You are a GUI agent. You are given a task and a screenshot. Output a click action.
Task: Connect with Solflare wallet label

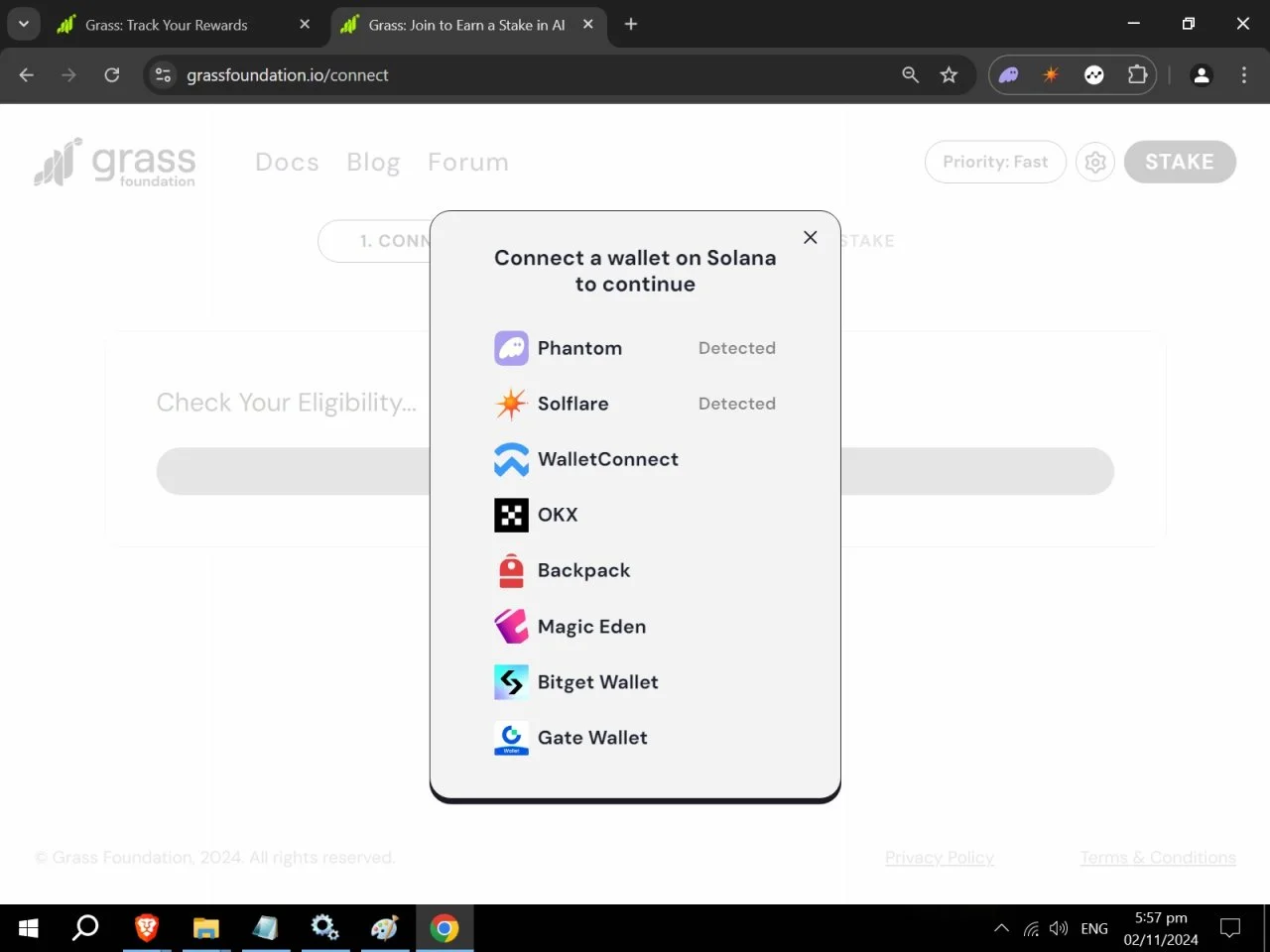(x=573, y=404)
